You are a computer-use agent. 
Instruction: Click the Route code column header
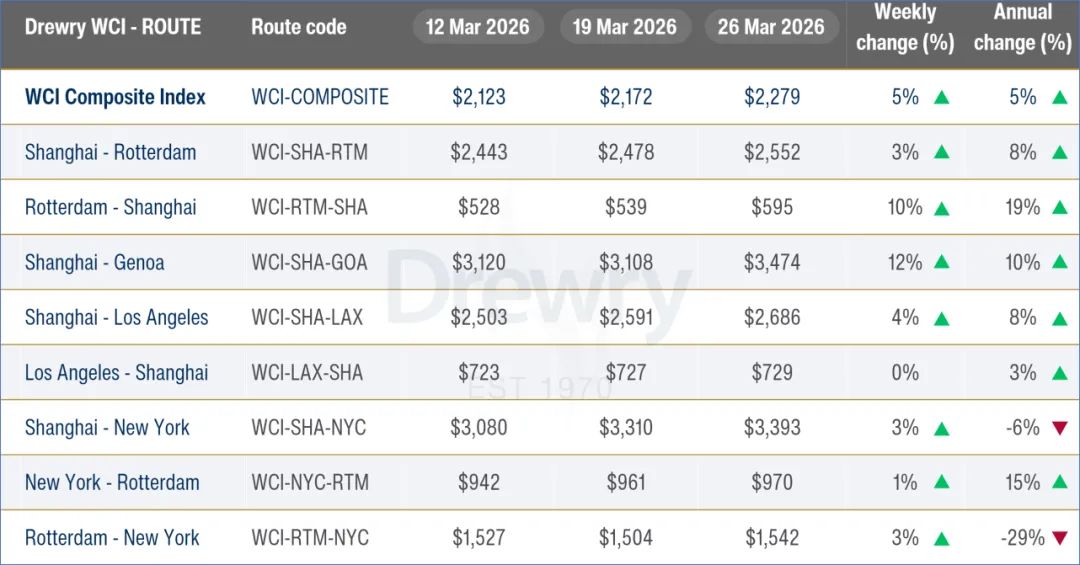tap(299, 27)
